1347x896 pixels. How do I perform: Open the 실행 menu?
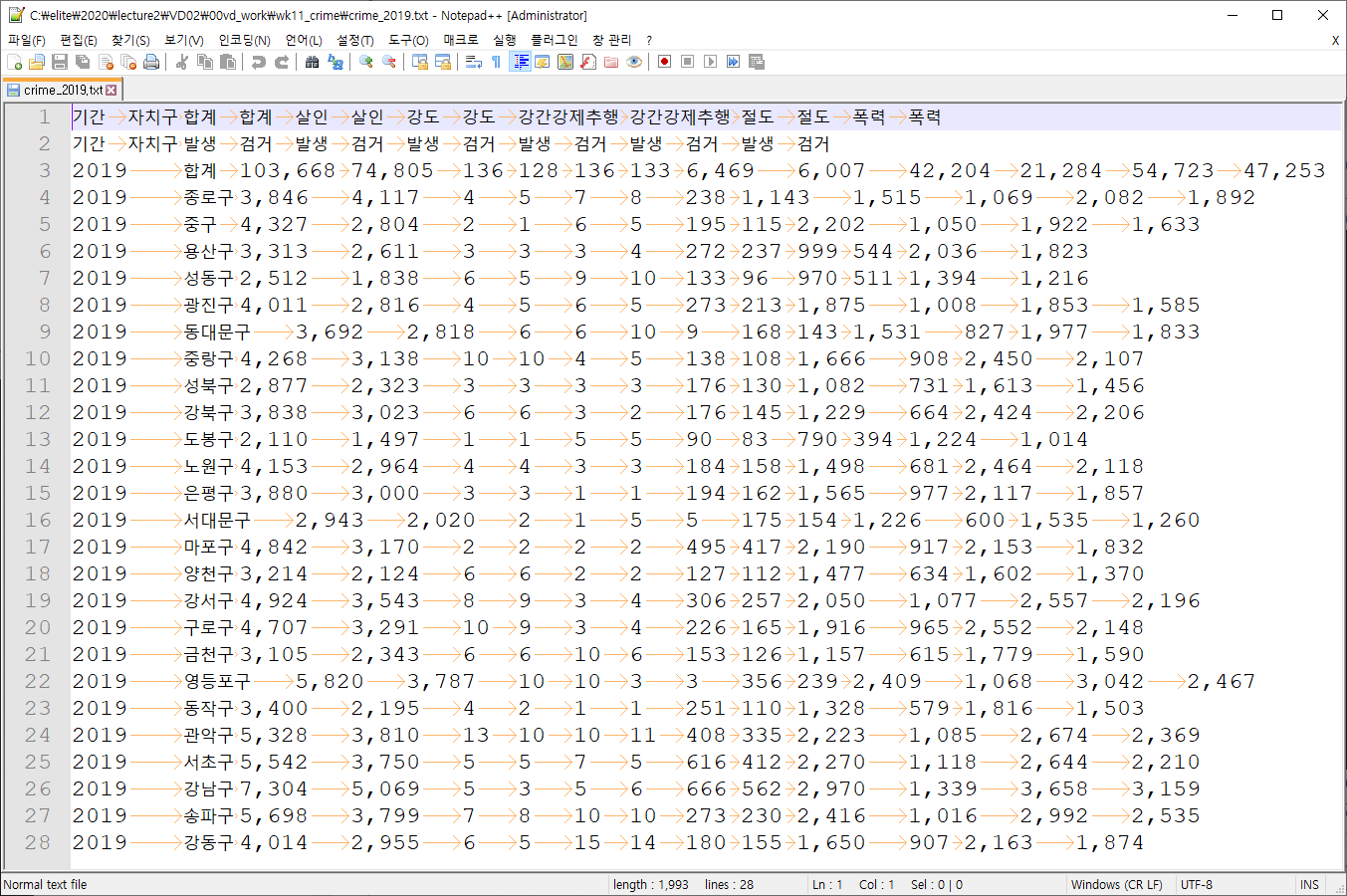click(505, 40)
